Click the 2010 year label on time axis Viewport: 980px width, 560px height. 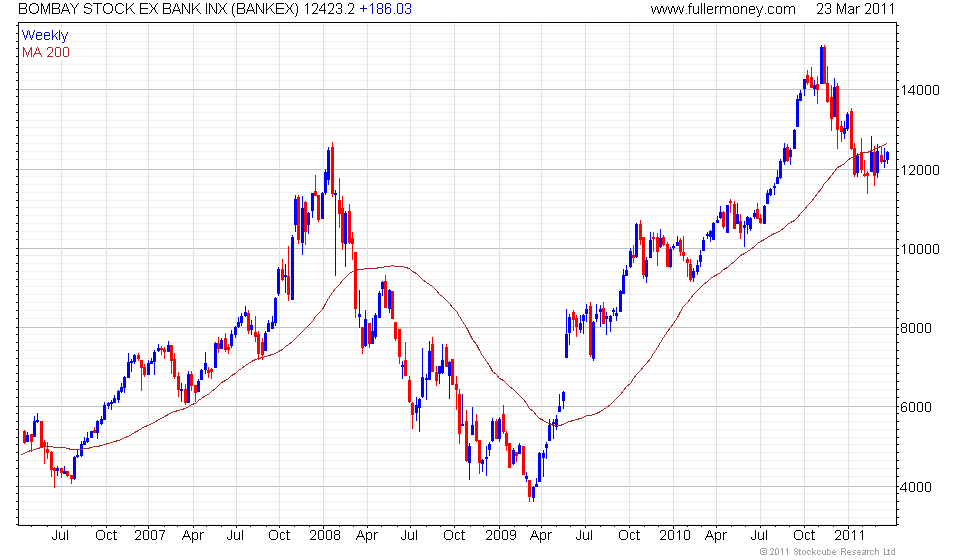(x=675, y=536)
